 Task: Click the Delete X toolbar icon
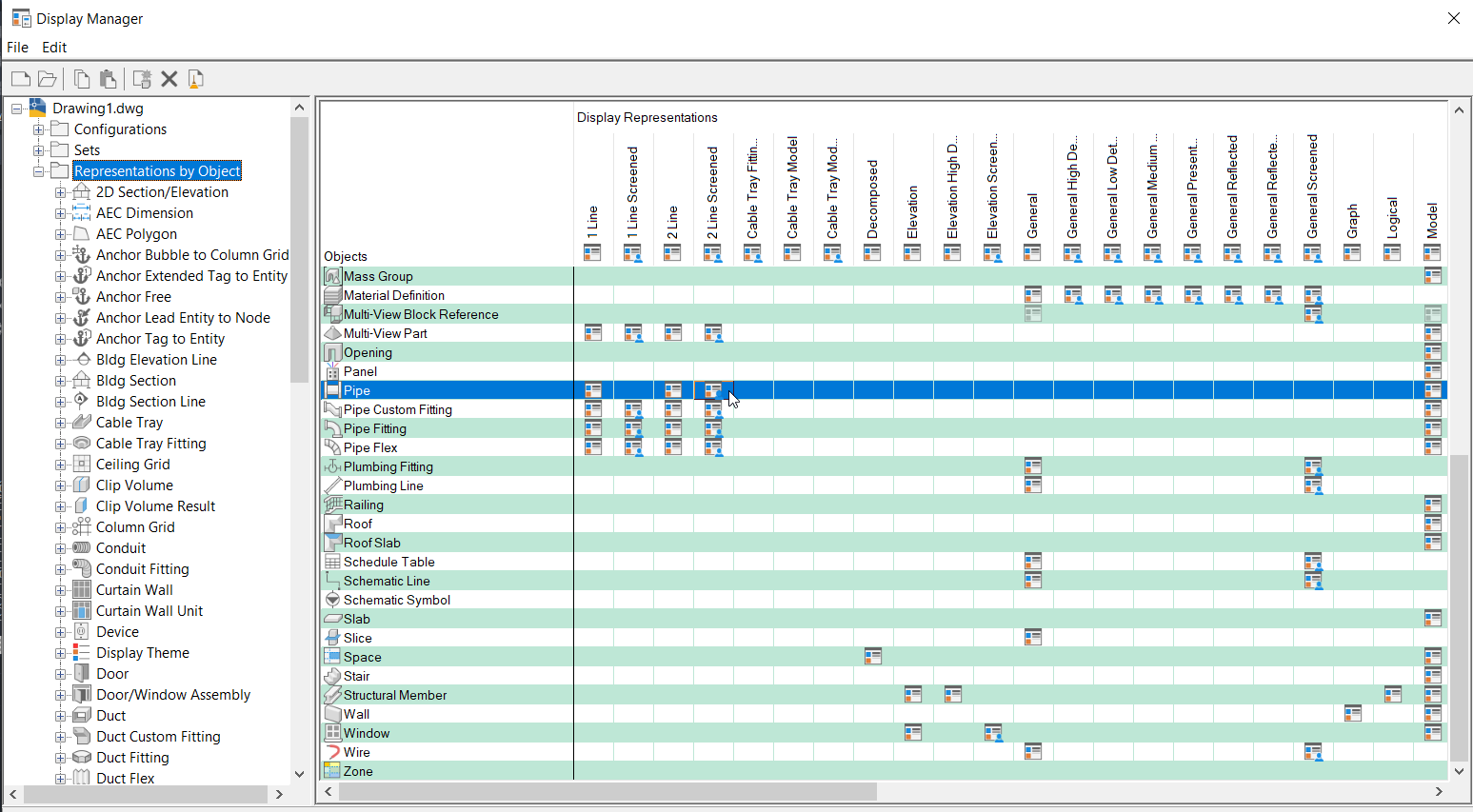[169, 79]
